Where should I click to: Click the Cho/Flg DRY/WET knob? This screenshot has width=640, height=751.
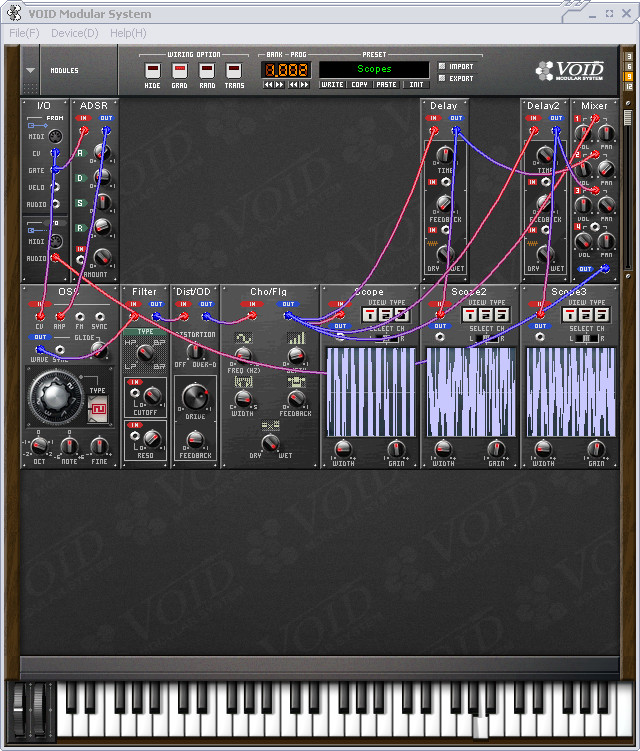click(x=271, y=442)
